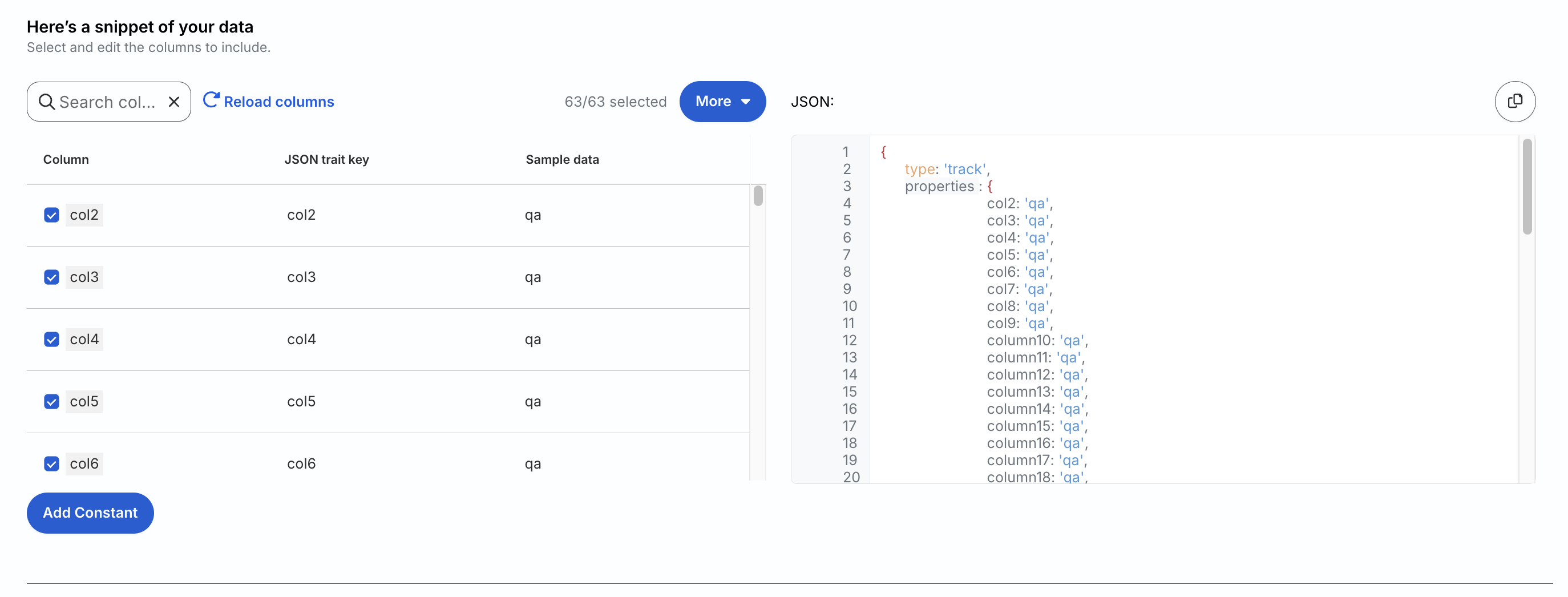Click the column10 line in JSON

tap(1037, 340)
